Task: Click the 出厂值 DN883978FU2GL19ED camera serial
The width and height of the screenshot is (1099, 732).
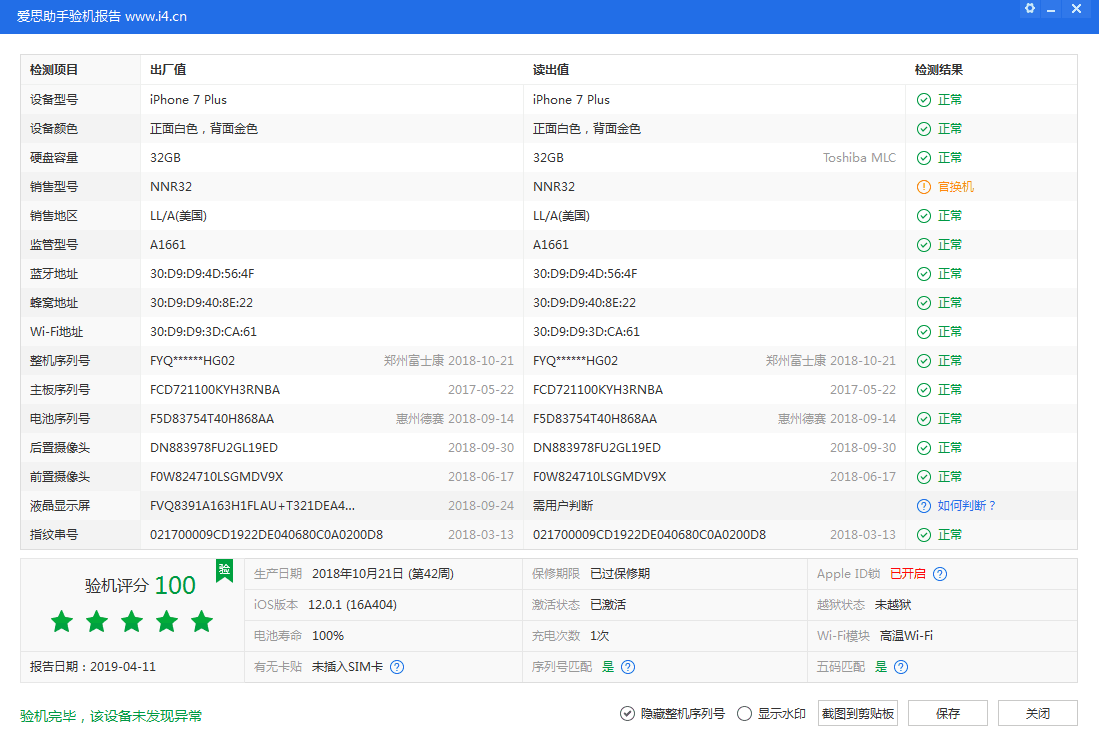Action: click(214, 448)
